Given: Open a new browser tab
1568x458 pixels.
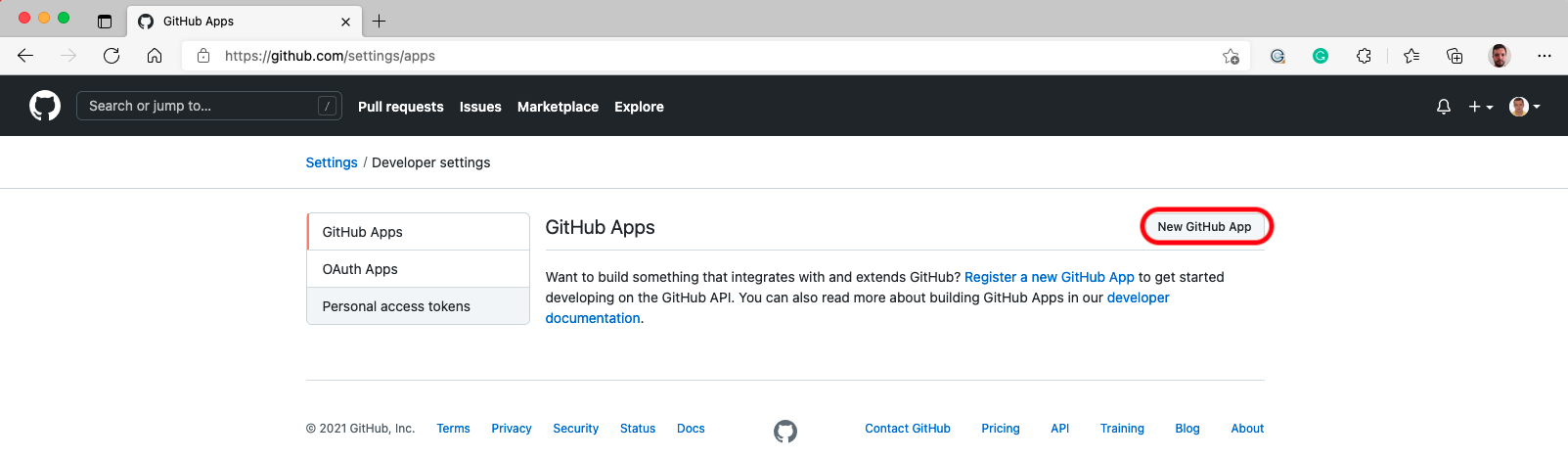Looking at the screenshot, I should pos(380,21).
